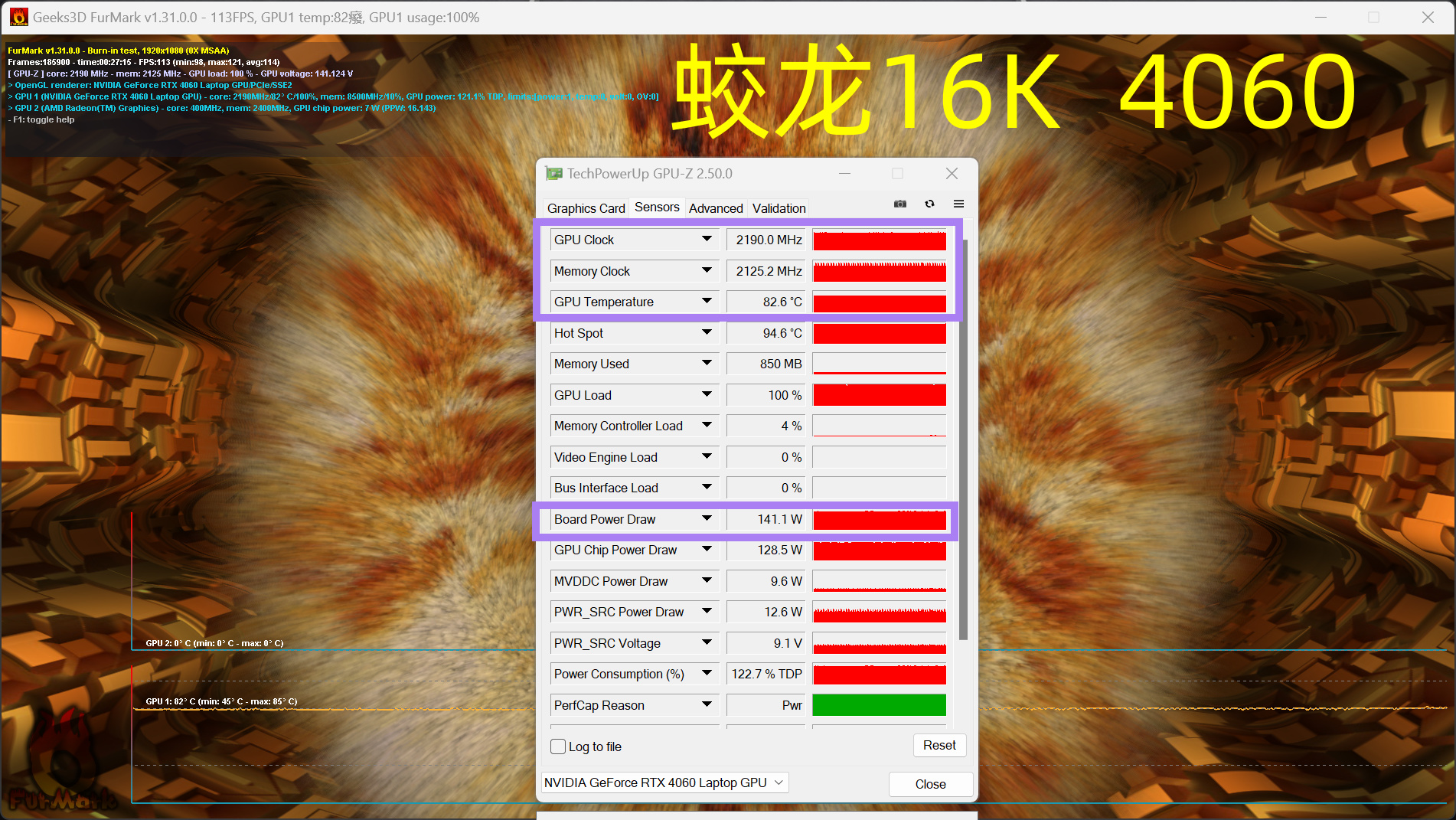
Task: Click the GPU-Z sensors vertical scrollbar
Action: point(963,440)
